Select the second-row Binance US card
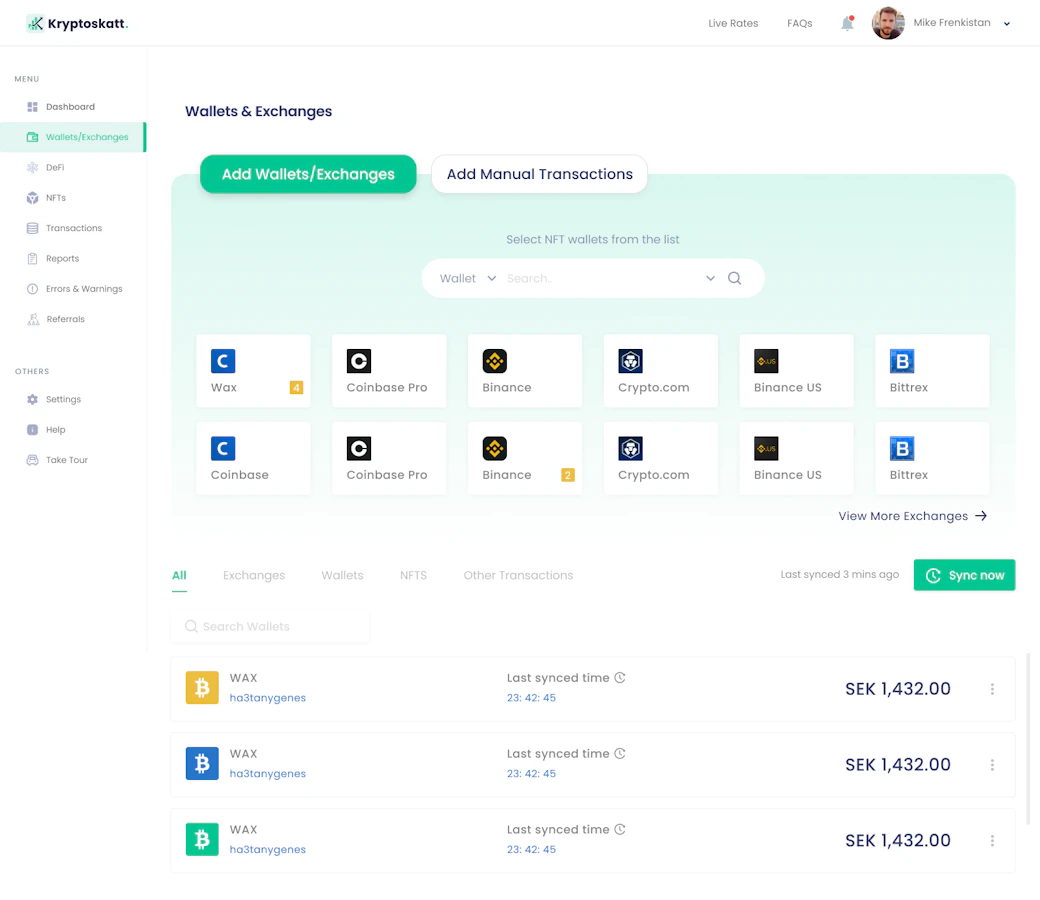 [x=797, y=458]
